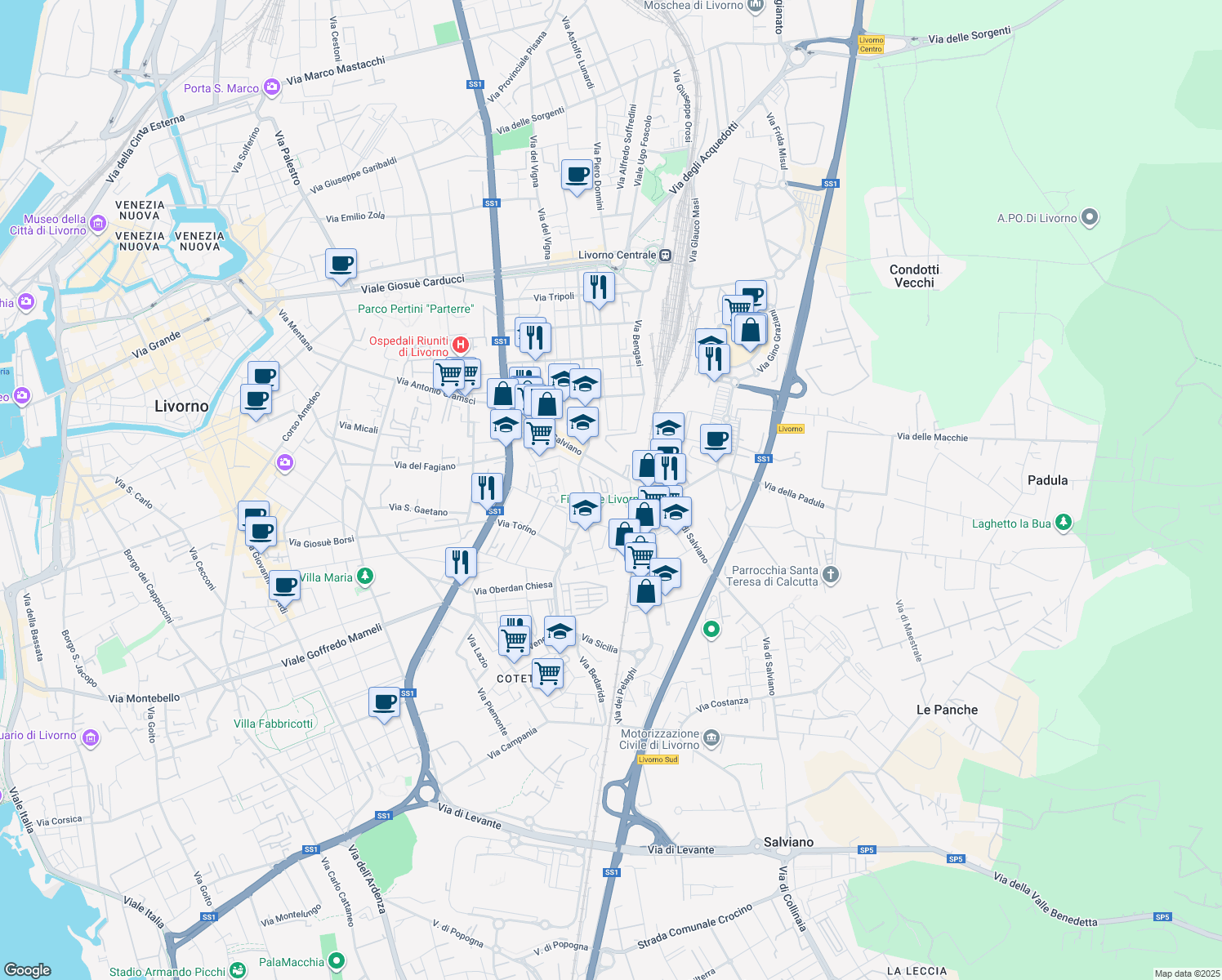This screenshot has height=980, width=1222.
Task: Click the yellow Livorno Sud exit label
Action: [x=658, y=758]
